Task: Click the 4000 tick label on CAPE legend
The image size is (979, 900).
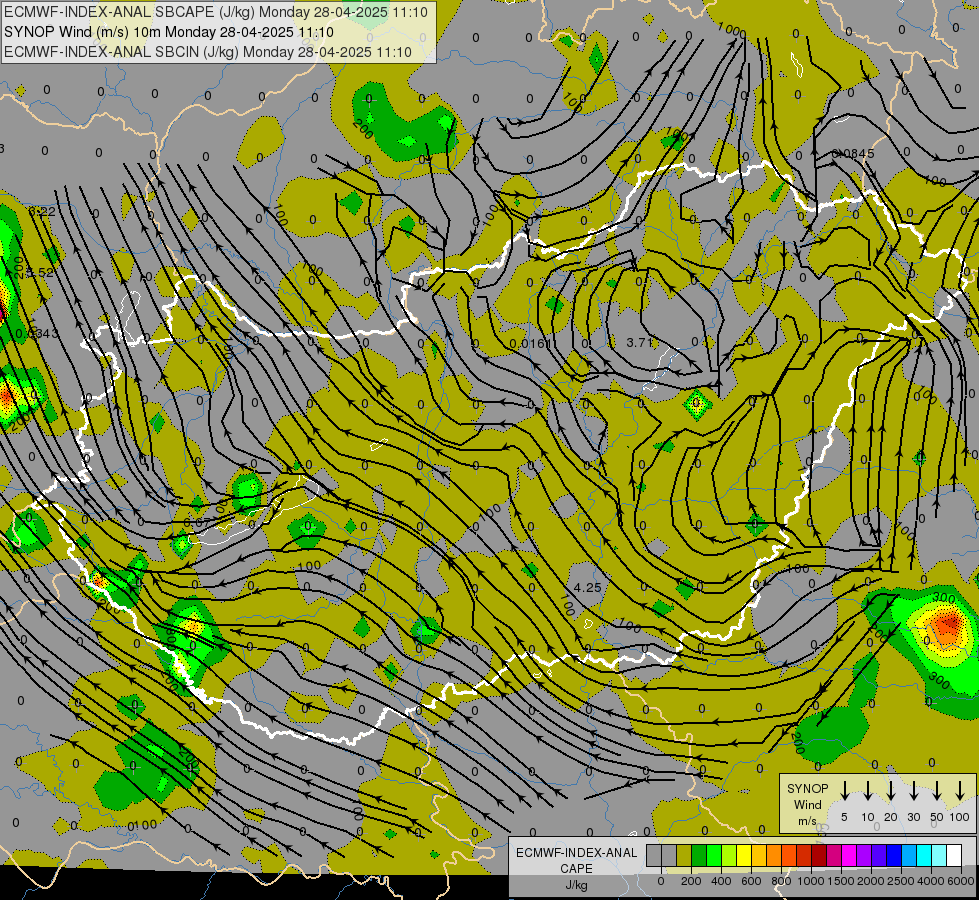Action: (x=931, y=881)
